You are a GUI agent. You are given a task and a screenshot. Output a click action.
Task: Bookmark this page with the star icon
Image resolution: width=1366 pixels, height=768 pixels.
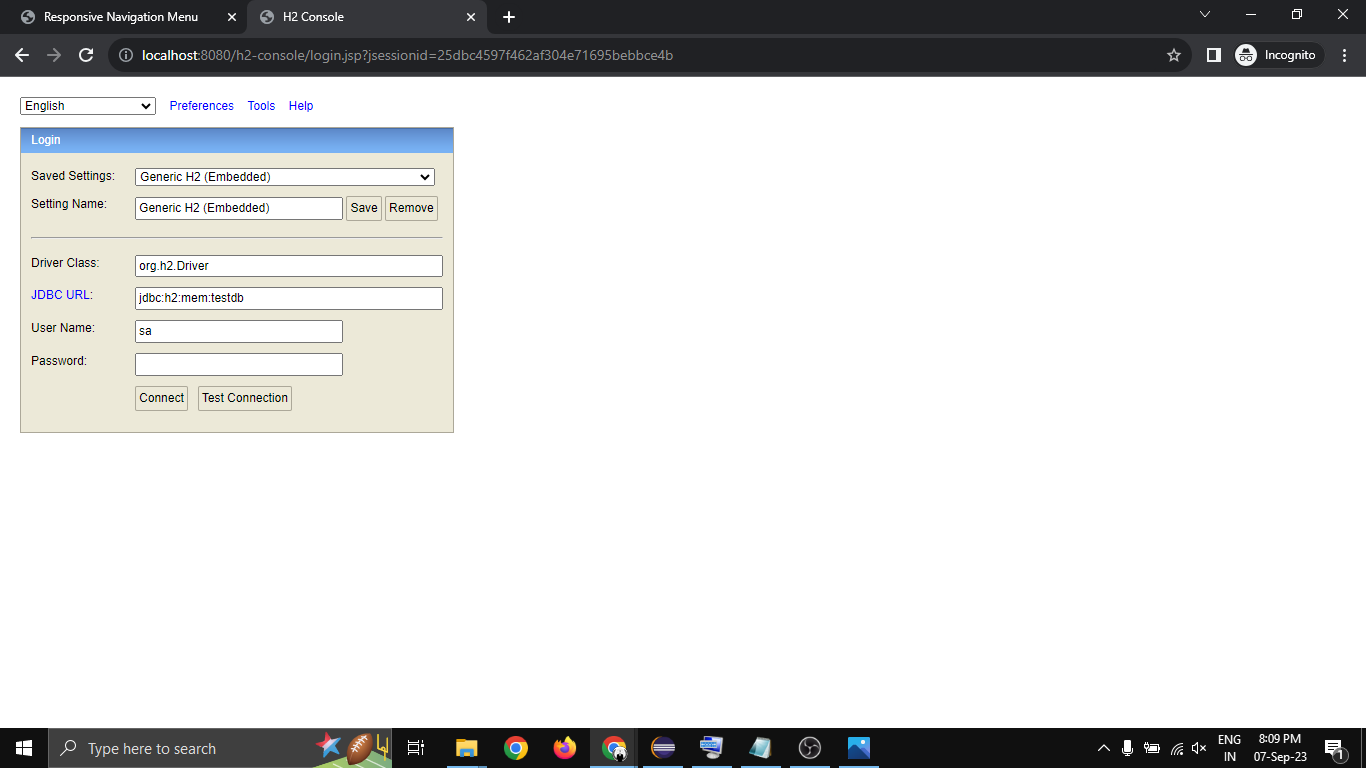tap(1174, 55)
